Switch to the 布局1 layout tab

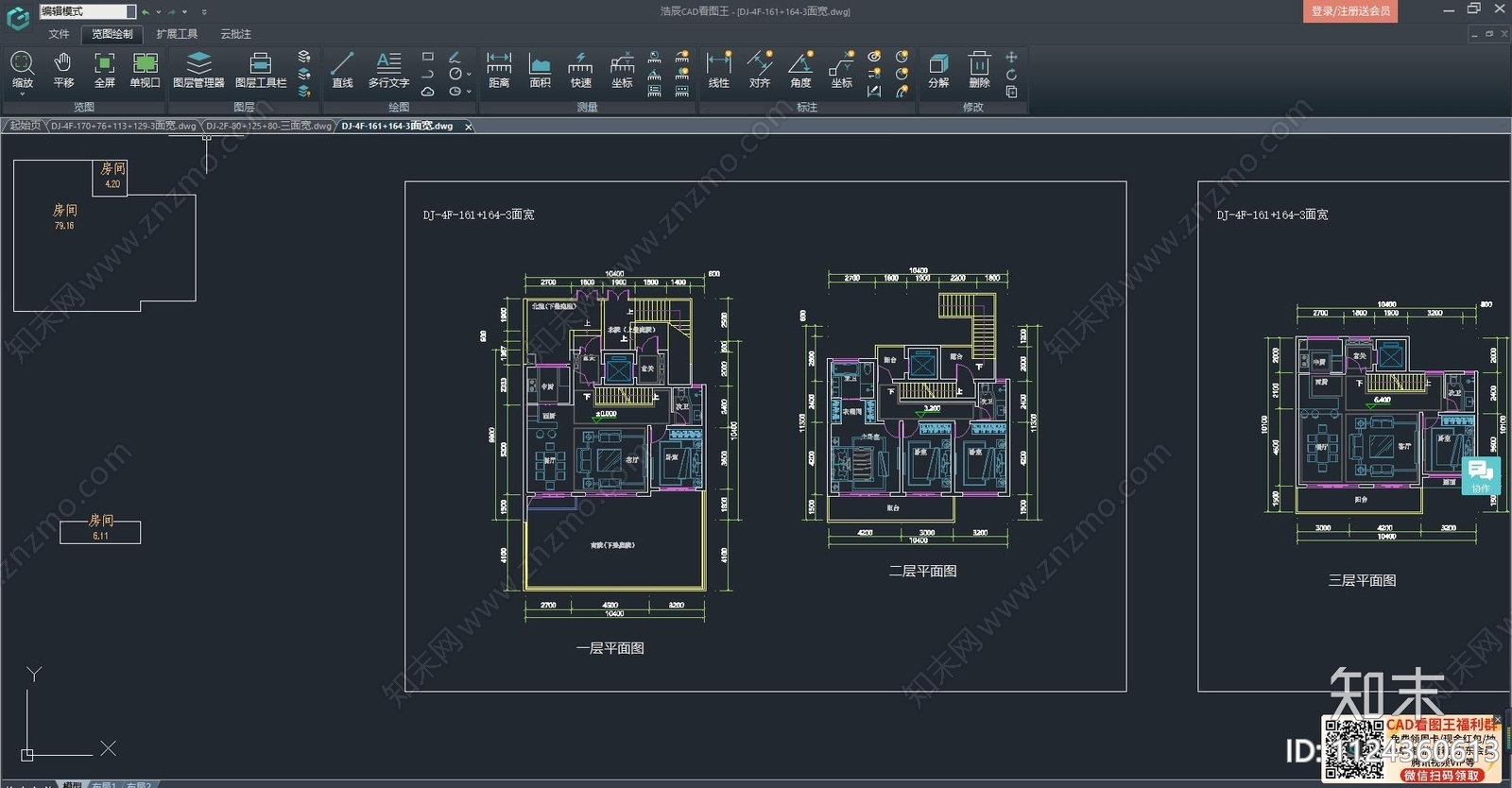(x=103, y=784)
